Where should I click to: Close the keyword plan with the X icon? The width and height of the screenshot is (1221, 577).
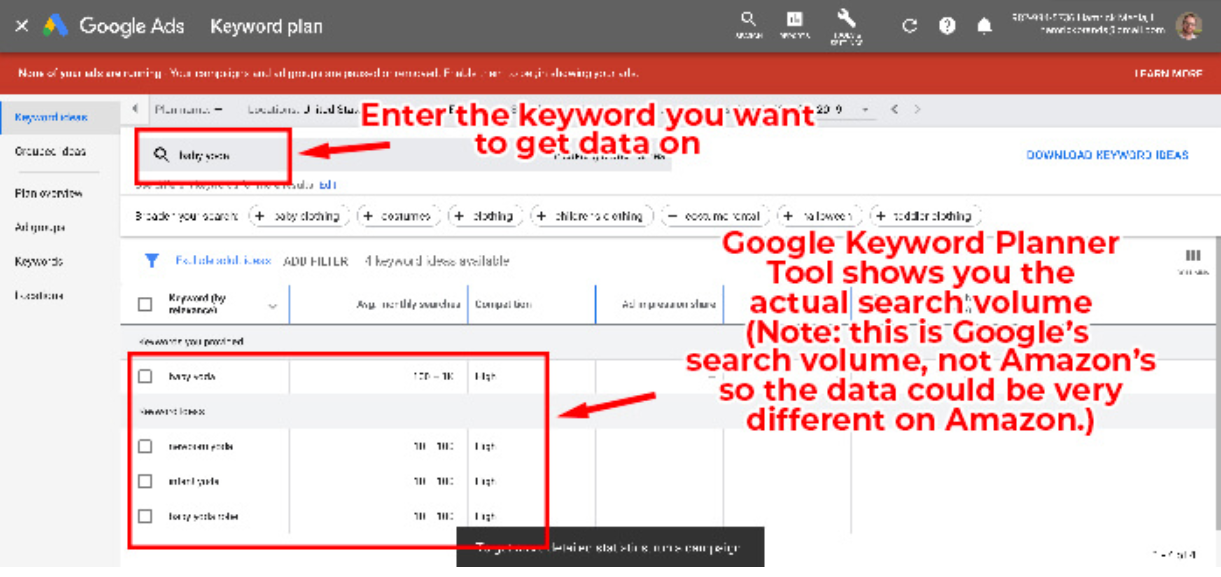coord(21,26)
